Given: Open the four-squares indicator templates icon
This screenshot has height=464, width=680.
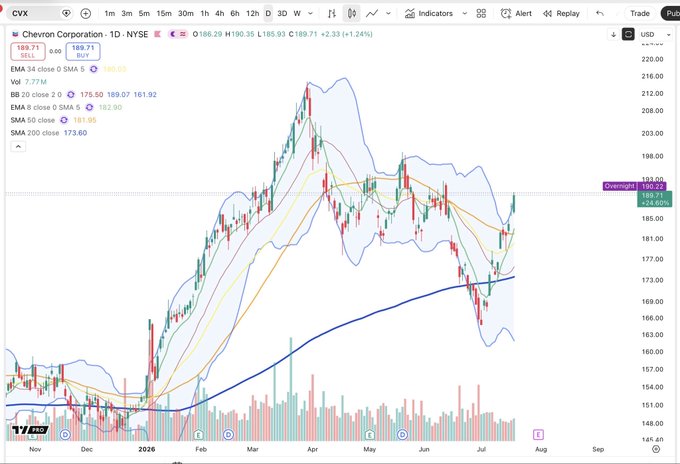Looking at the screenshot, I should 481,14.
